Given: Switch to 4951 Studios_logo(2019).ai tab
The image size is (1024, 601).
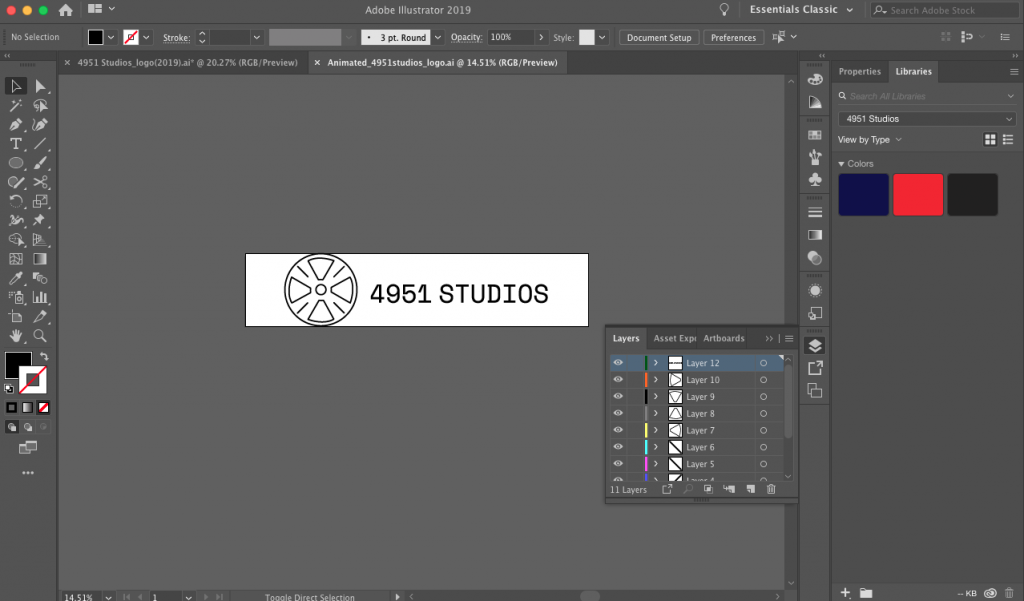Looking at the screenshot, I should click(x=187, y=63).
